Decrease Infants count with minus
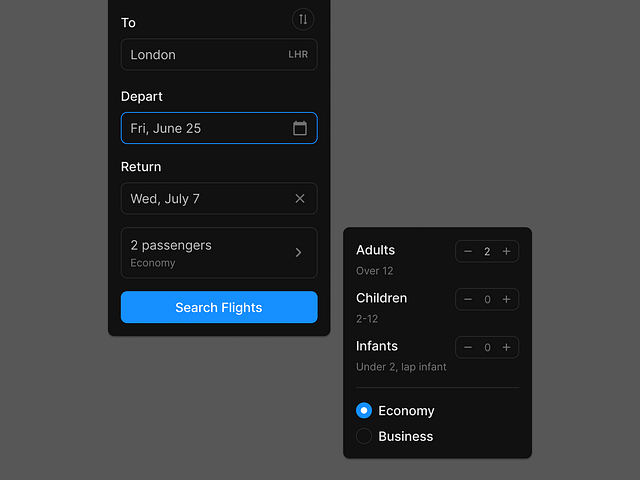 468,347
